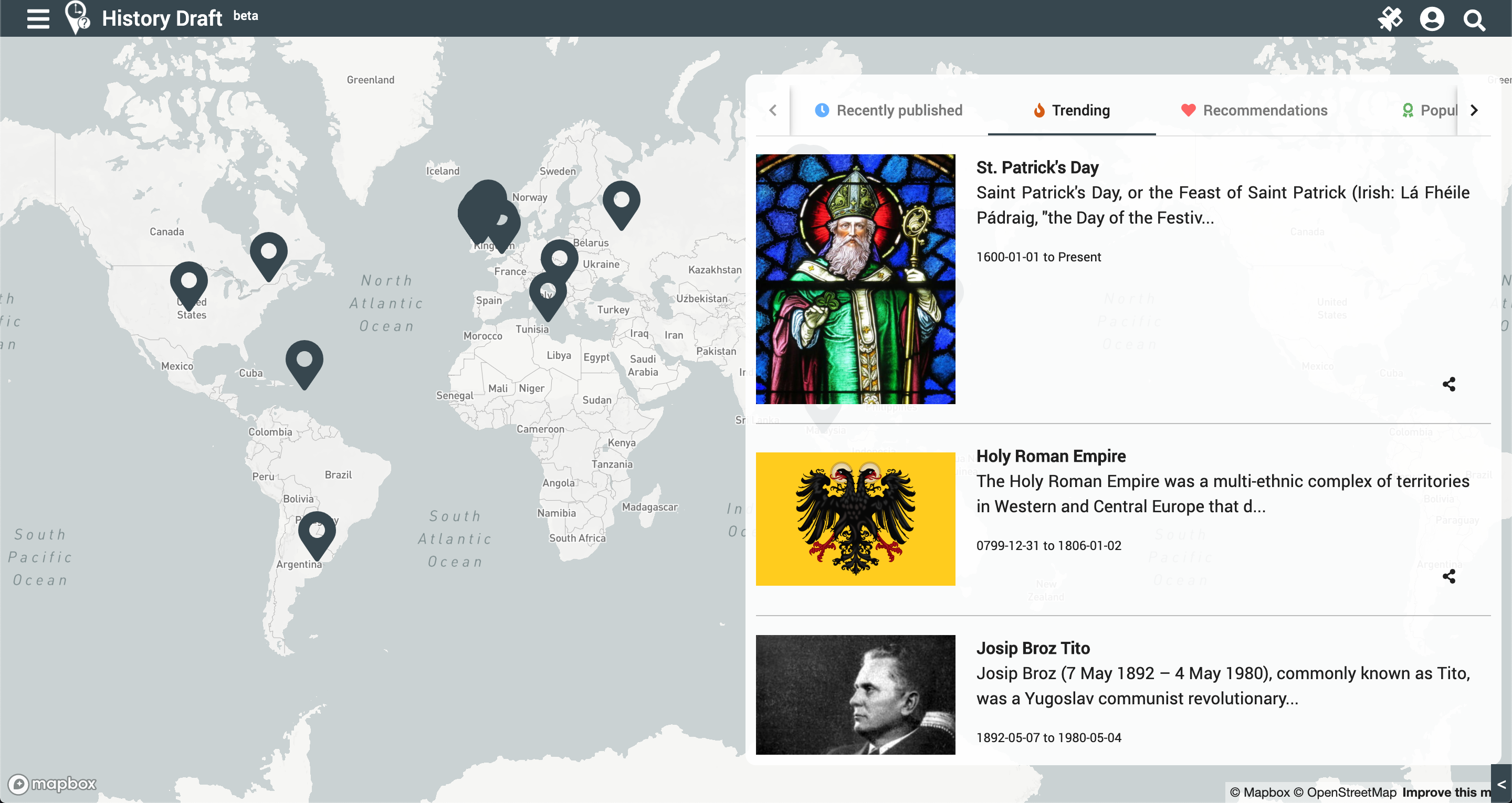Screen dimensions: 1512x803
Task: Open the St. Patrick stained glass thumbnail
Action: (855, 279)
